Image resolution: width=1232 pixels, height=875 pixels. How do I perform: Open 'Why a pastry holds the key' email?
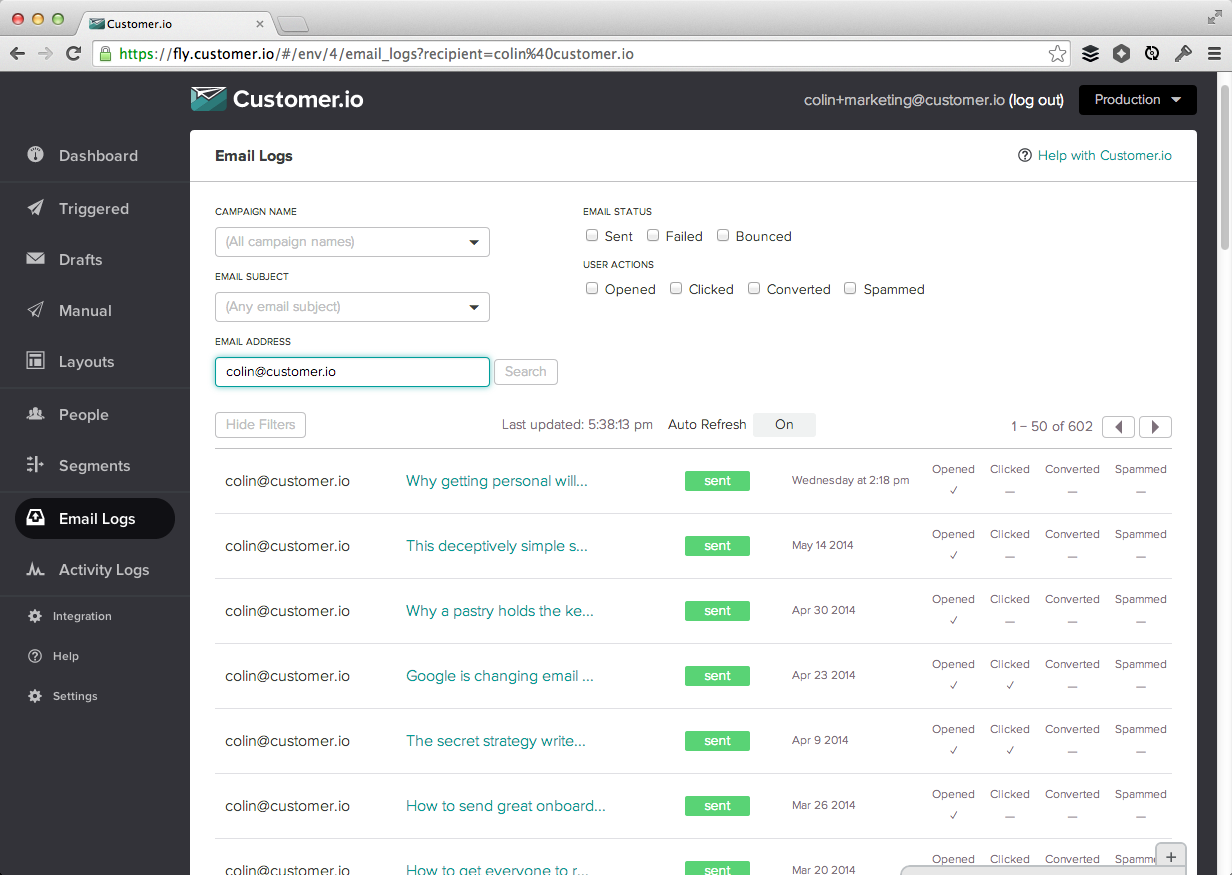[499, 610]
